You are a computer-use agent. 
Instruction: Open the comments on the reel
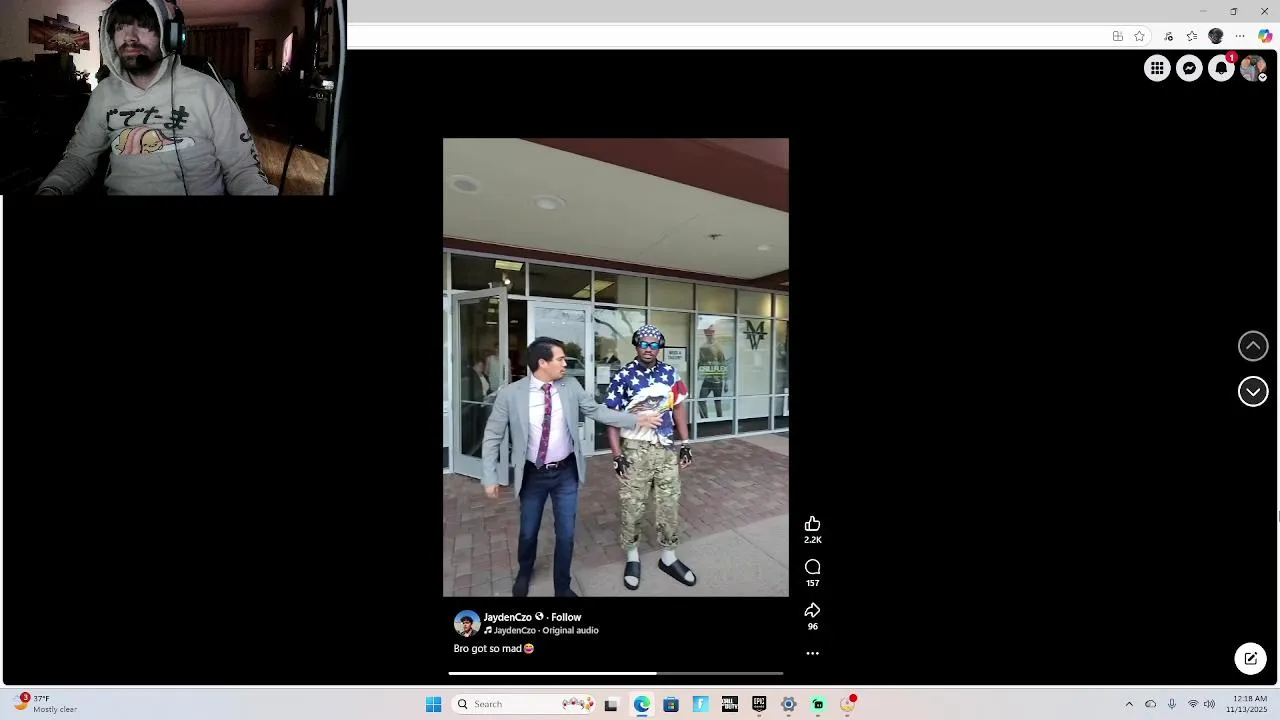click(812, 567)
